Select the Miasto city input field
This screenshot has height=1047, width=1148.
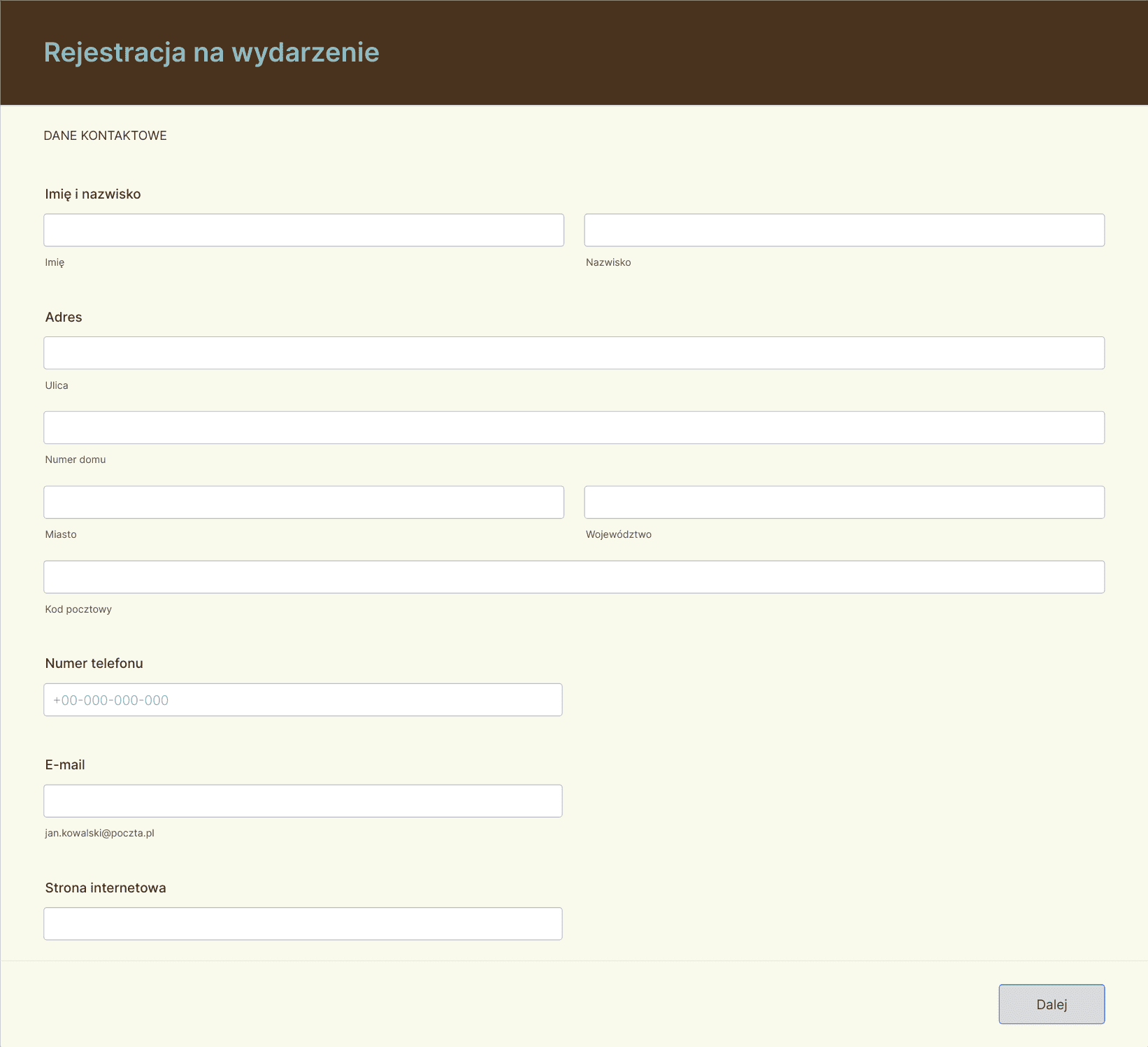(303, 502)
